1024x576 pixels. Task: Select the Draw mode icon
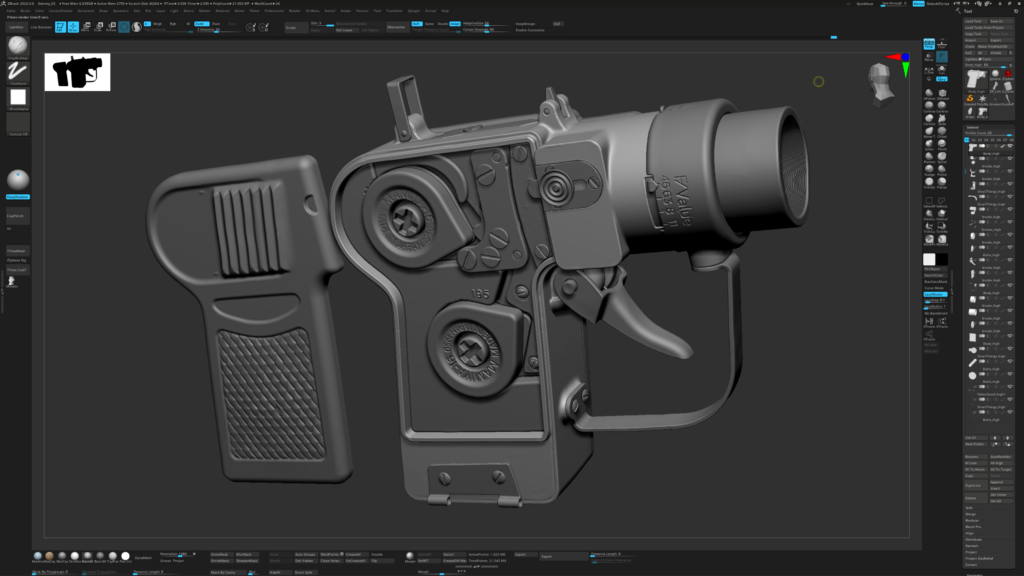(x=73, y=27)
